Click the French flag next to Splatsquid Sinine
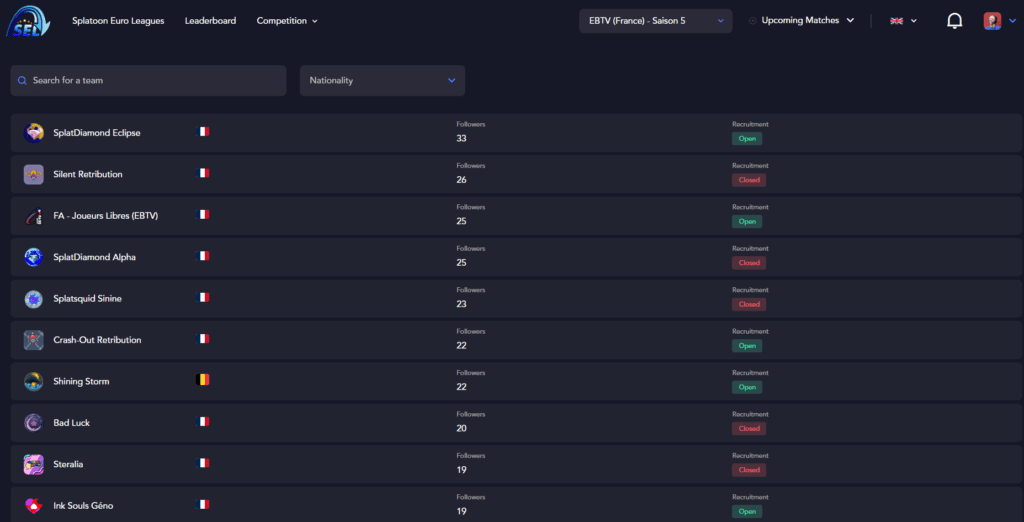The image size is (1024, 522). pos(202,297)
